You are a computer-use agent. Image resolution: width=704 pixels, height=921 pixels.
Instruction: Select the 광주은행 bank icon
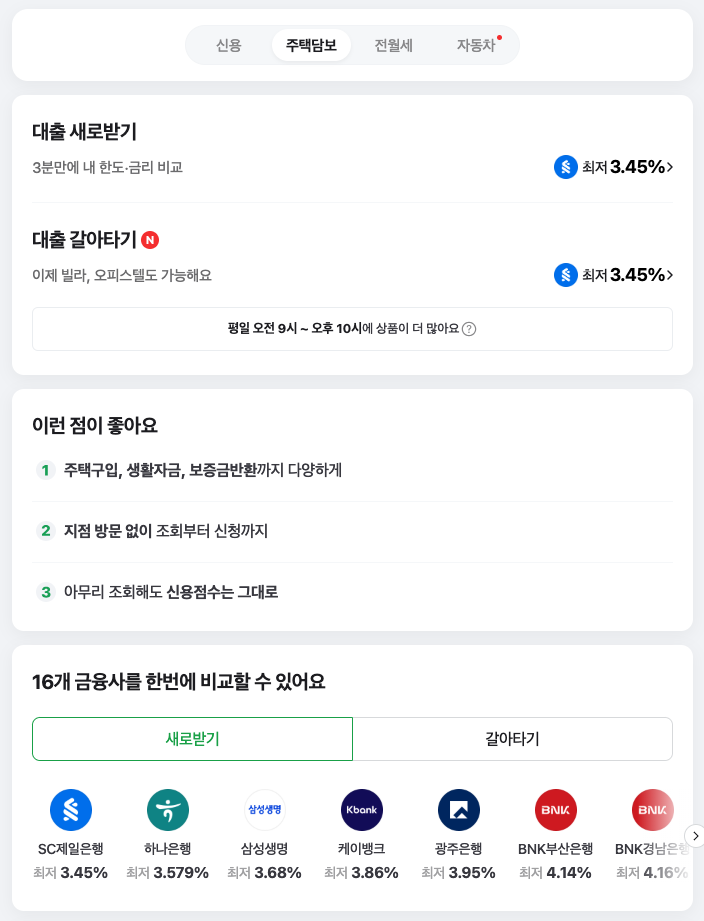(458, 810)
